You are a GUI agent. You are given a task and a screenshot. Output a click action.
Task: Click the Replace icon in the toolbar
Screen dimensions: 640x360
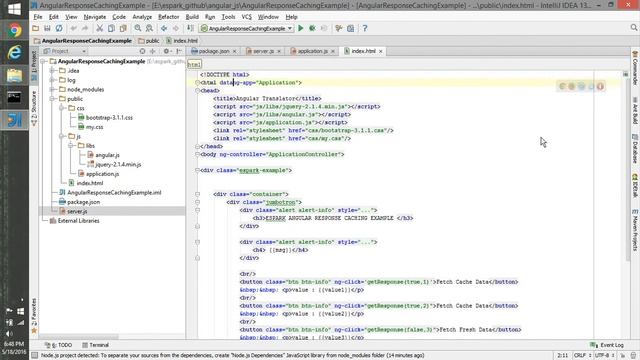(x=149, y=28)
